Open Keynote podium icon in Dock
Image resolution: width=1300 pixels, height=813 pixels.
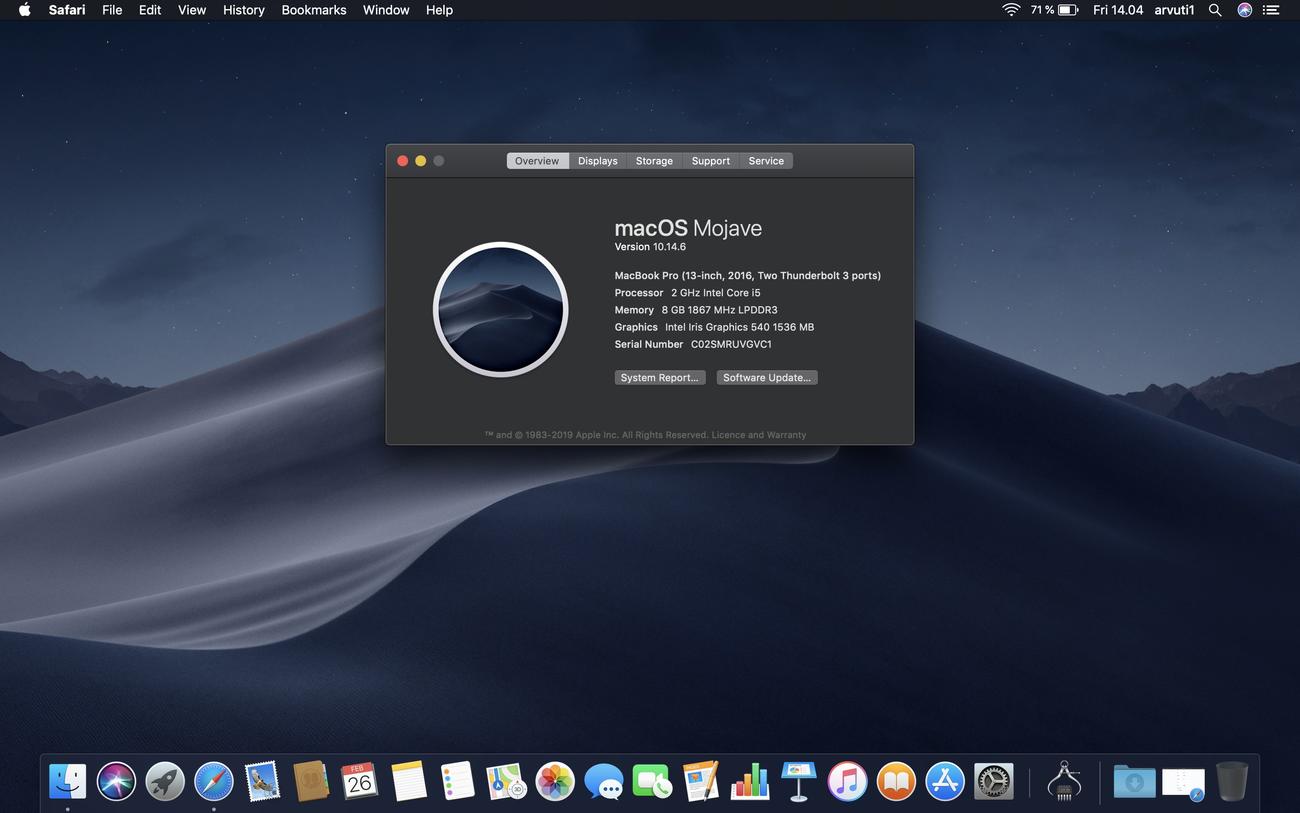[x=799, y=781]
